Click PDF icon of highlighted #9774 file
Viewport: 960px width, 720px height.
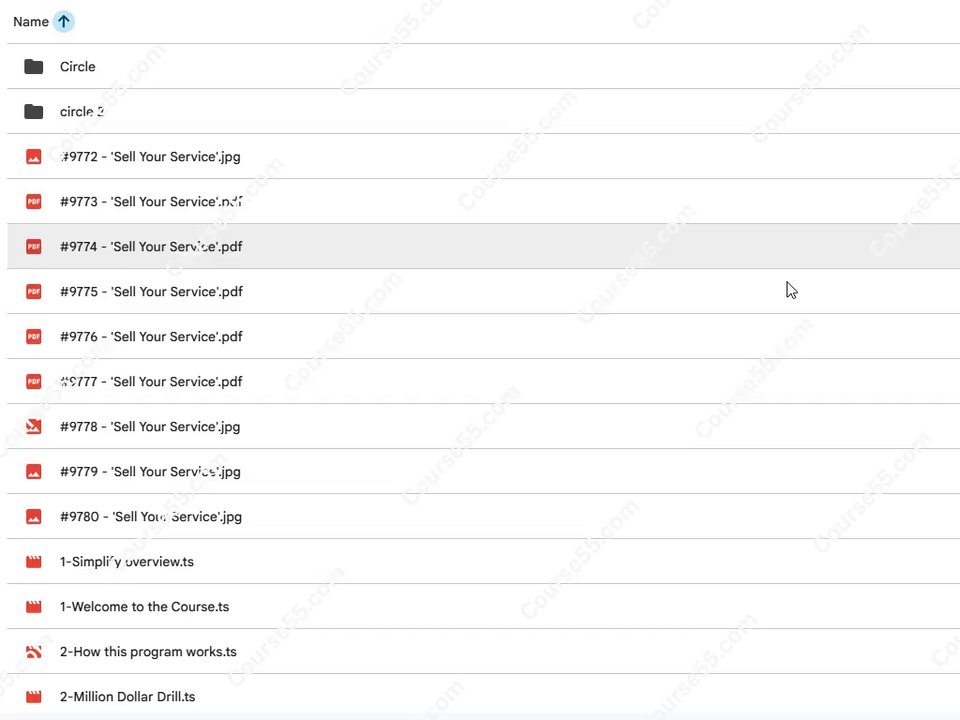click(x=34, y=247)
